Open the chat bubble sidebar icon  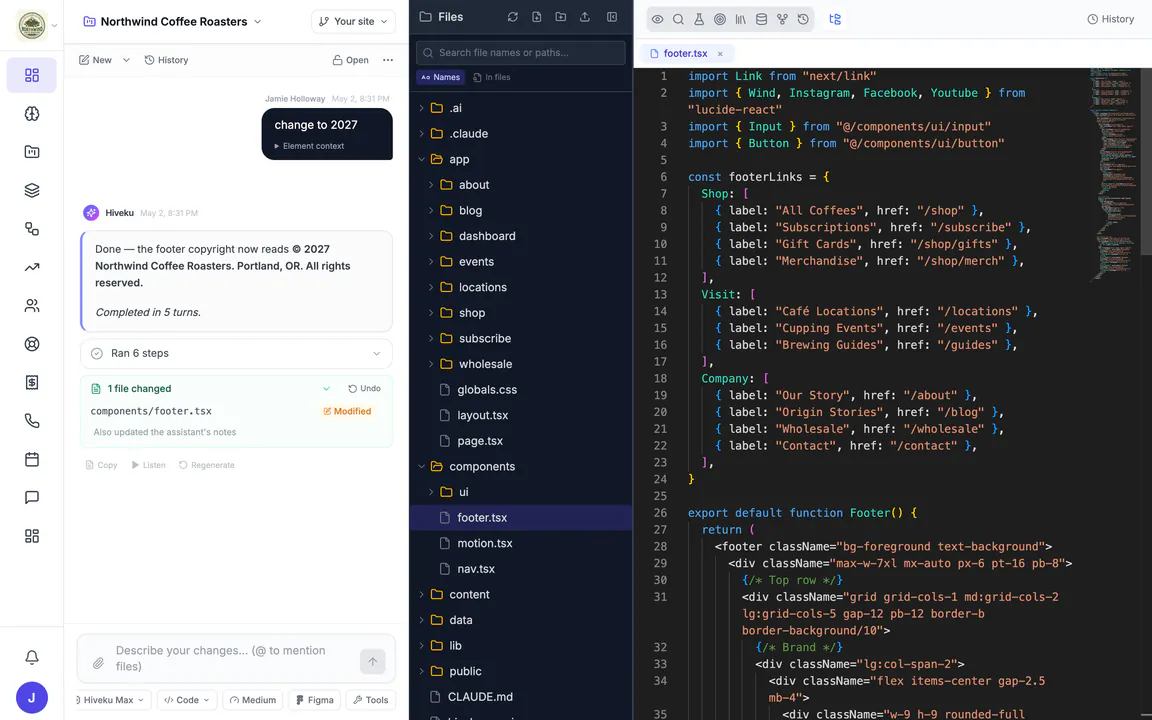click(32, 497)
